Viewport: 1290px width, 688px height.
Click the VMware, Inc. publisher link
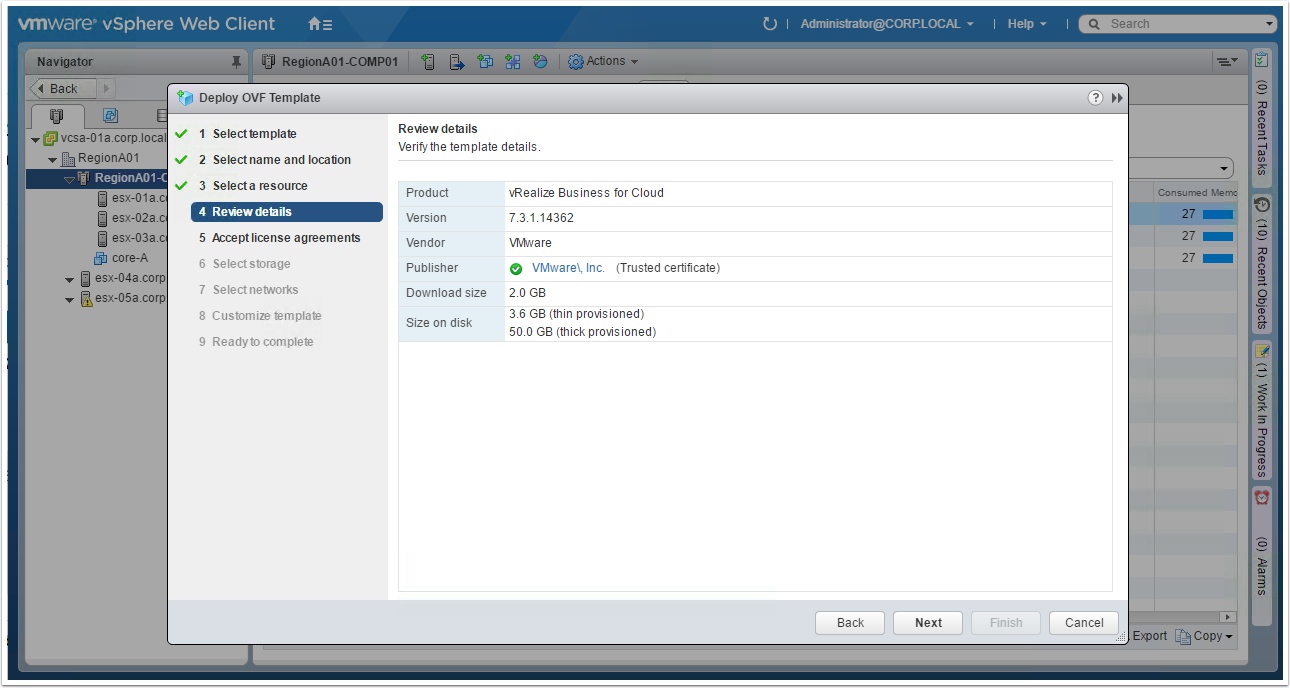[568, 268]
